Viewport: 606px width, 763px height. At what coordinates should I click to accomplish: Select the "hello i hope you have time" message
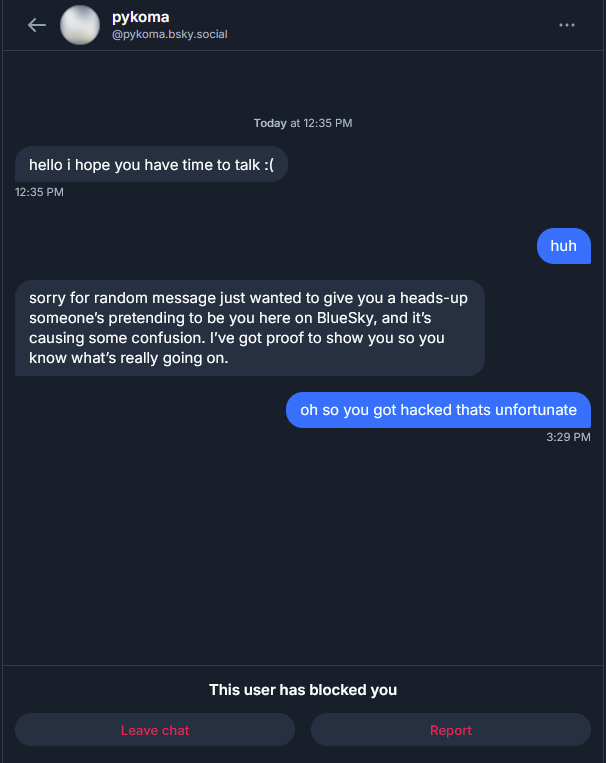click(x=151, y=164)
